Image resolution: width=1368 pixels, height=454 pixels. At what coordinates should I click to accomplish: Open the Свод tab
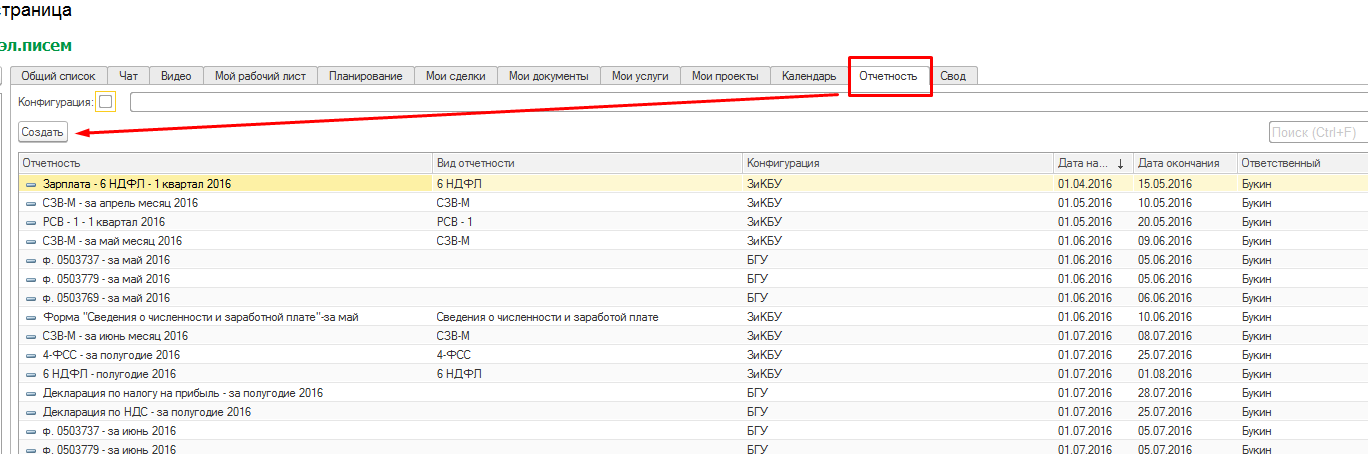(x=953, y=76)
